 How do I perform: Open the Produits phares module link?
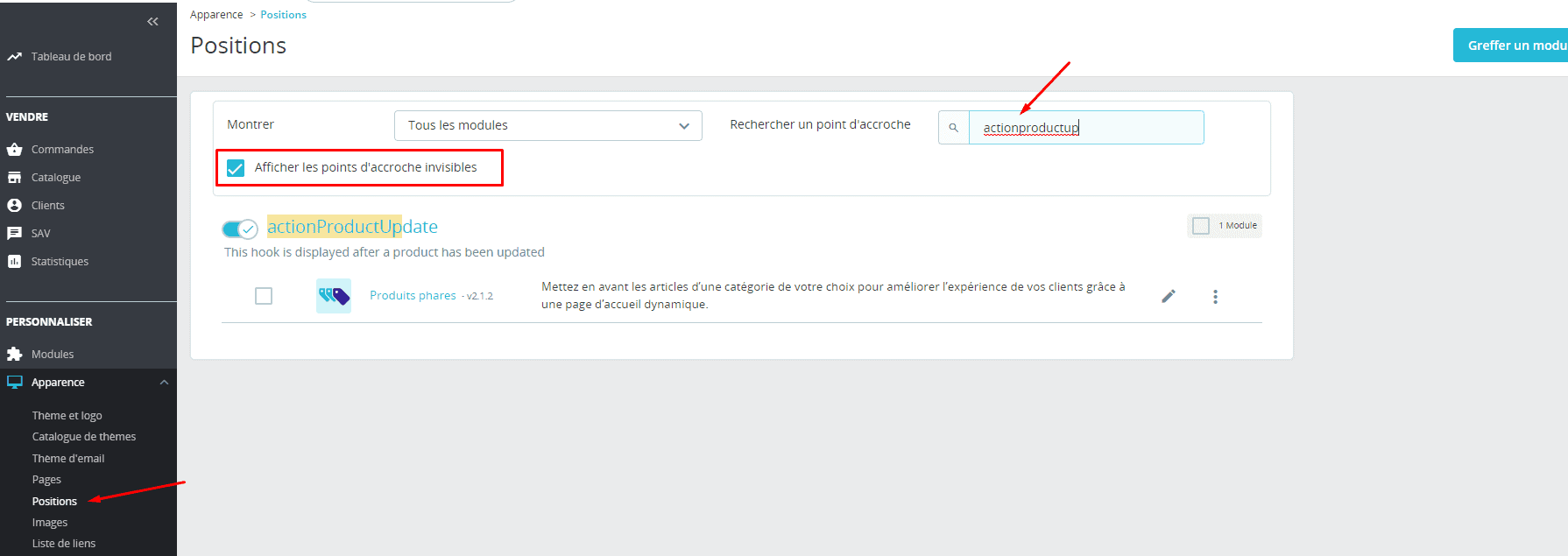point(413,296)
